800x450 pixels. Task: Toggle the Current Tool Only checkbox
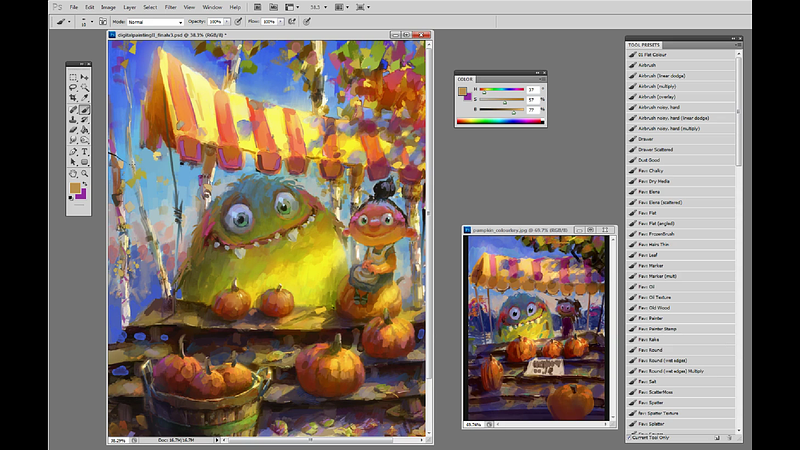(629, 437)
